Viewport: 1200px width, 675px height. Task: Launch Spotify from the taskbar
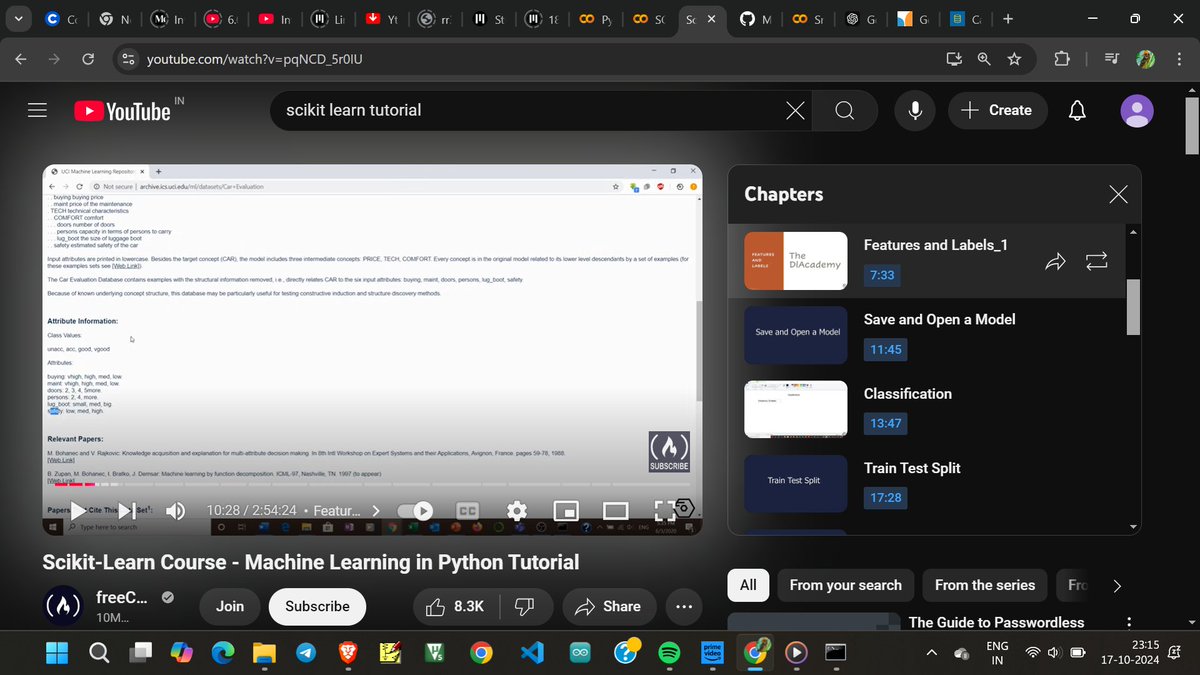coord(670,652)
